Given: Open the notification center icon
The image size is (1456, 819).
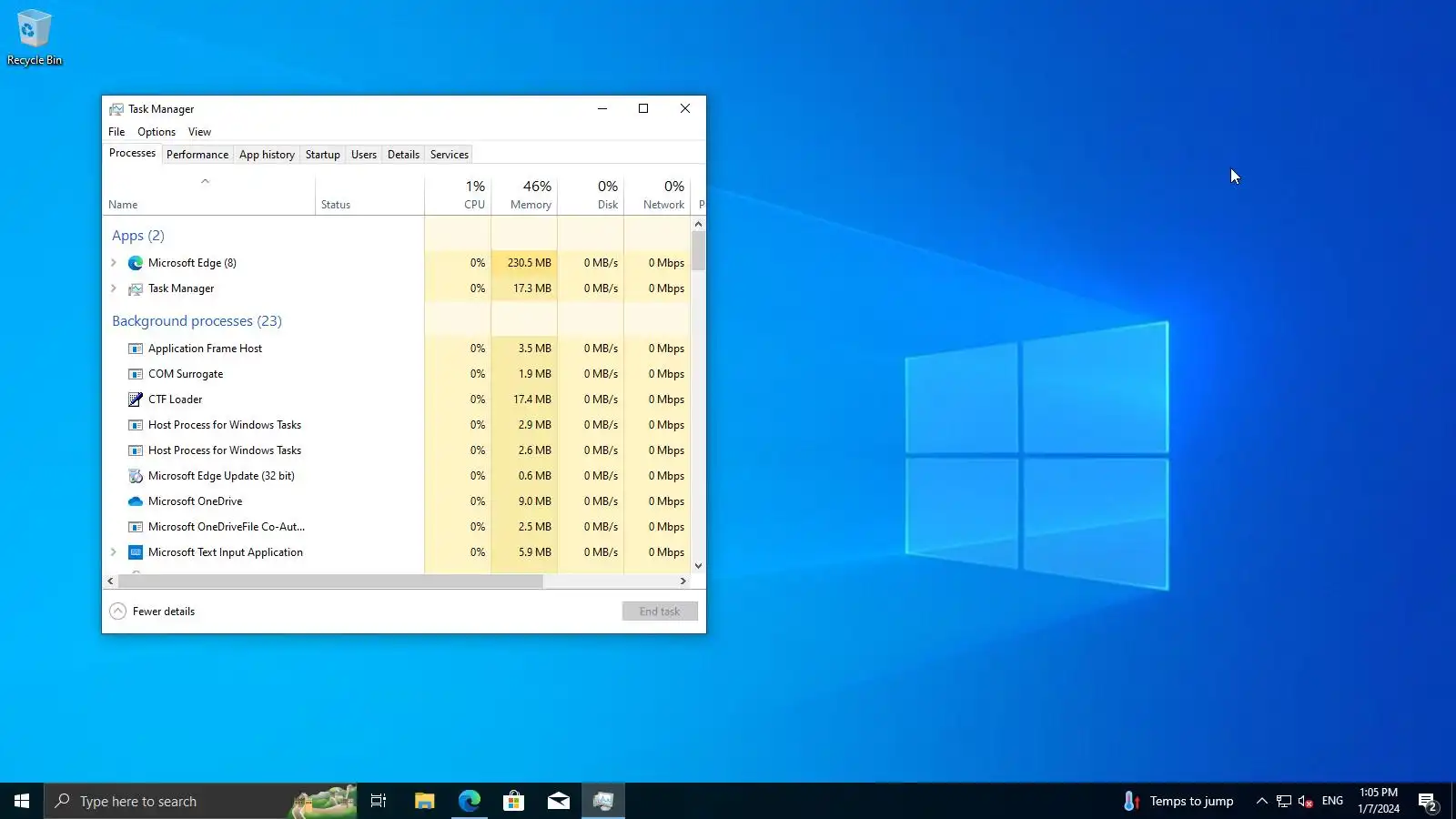Looking at the screenshot, I should point(1427,802).
